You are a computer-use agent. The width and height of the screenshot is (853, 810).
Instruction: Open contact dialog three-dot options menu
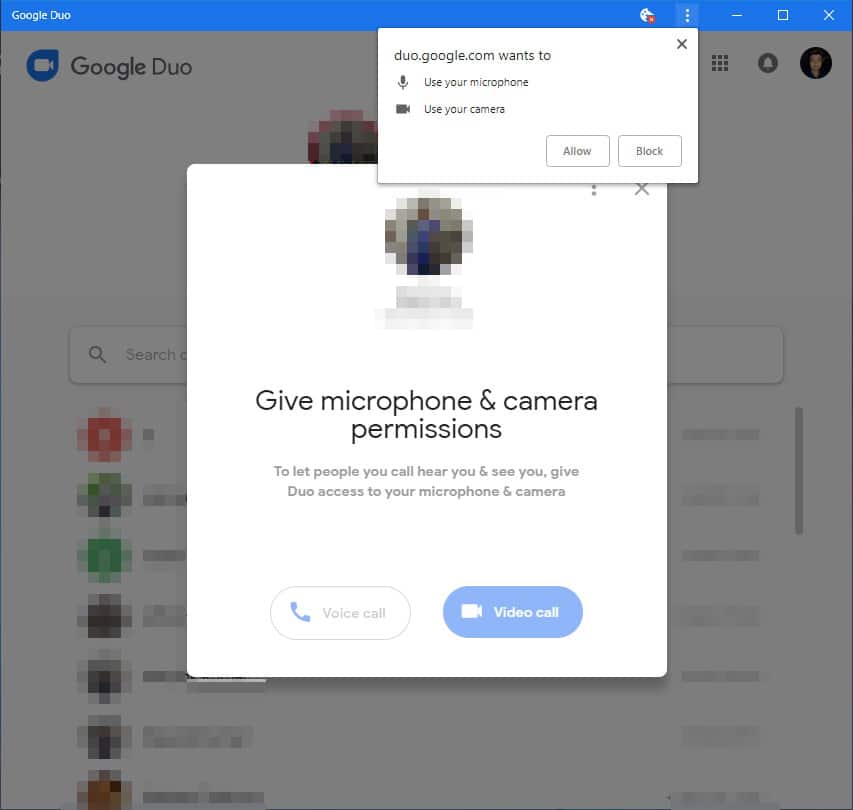coord(594,190)
